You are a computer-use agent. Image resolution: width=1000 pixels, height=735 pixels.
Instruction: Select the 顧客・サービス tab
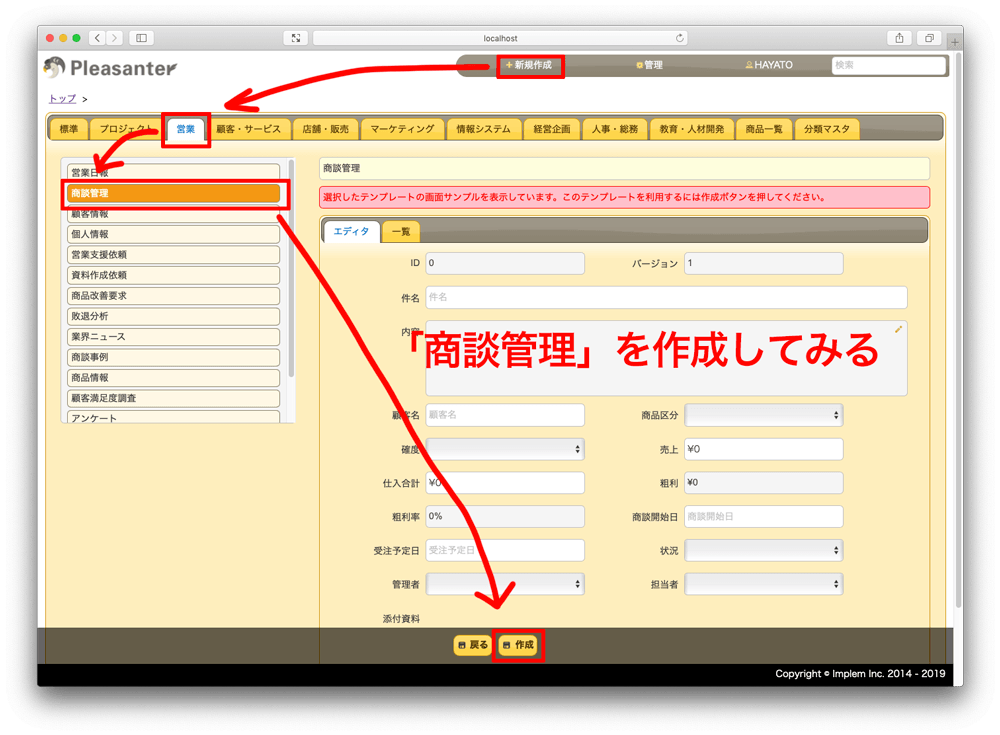(248, 129)
